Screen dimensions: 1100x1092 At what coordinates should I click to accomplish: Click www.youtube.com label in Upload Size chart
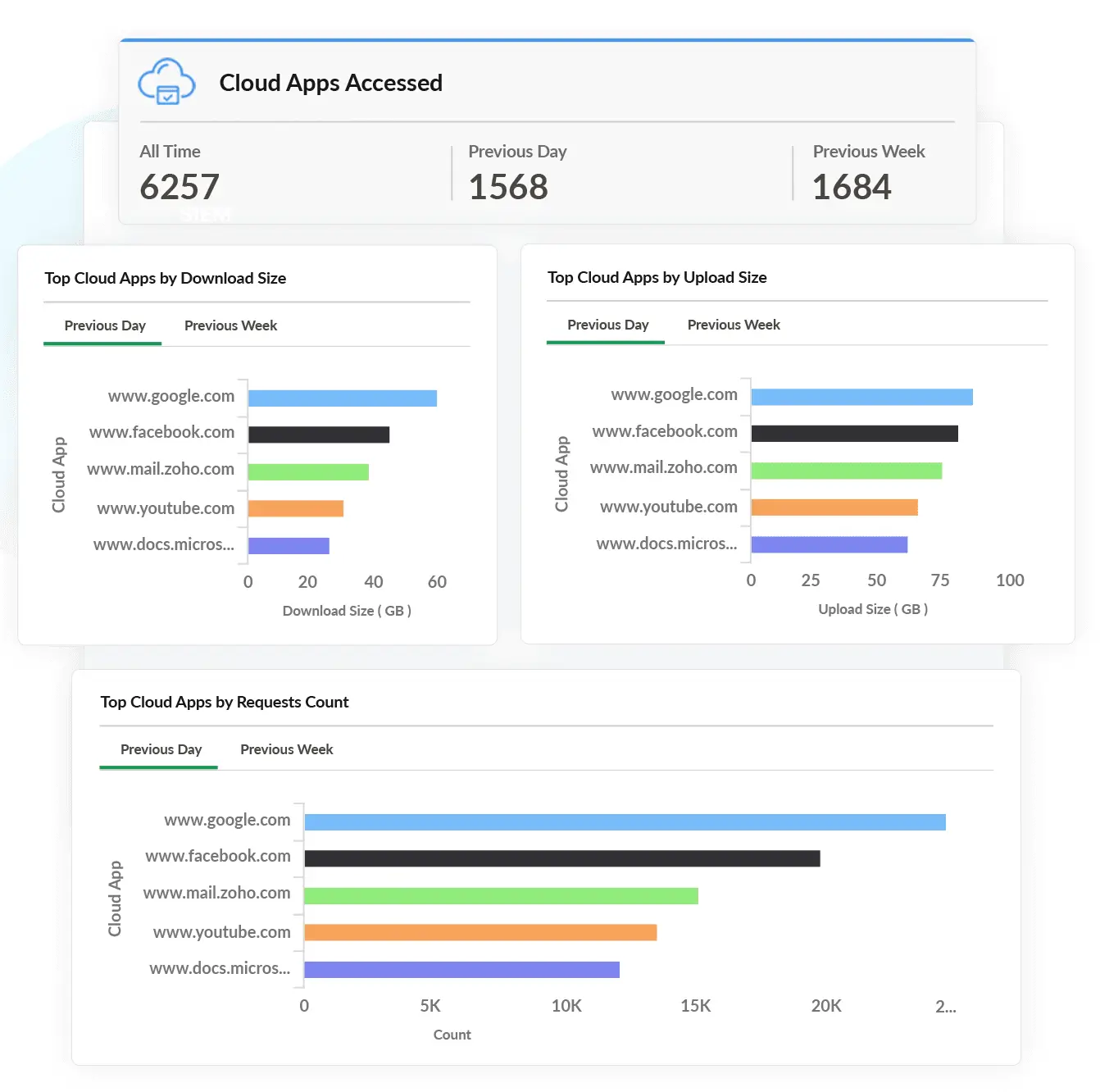pyautogui.click(x=669, y=507)
